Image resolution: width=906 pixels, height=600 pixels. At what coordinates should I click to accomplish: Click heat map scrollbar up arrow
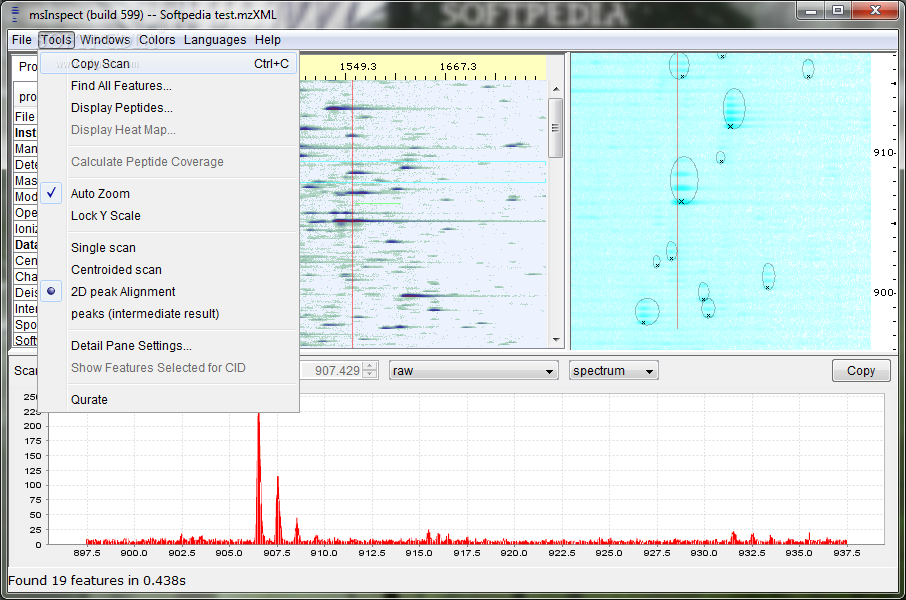(x=556, y=89)
